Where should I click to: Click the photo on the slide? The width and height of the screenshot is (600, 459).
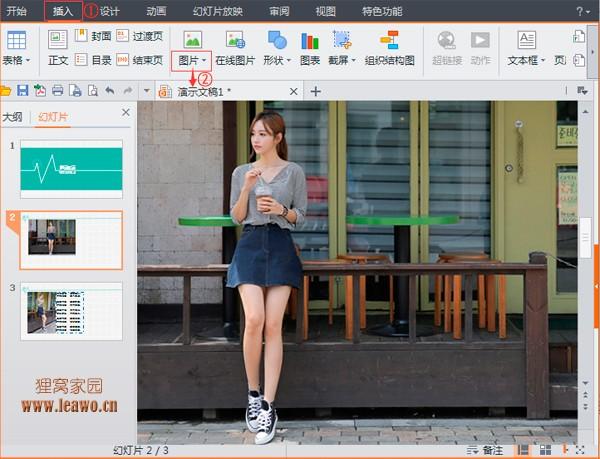357,272
